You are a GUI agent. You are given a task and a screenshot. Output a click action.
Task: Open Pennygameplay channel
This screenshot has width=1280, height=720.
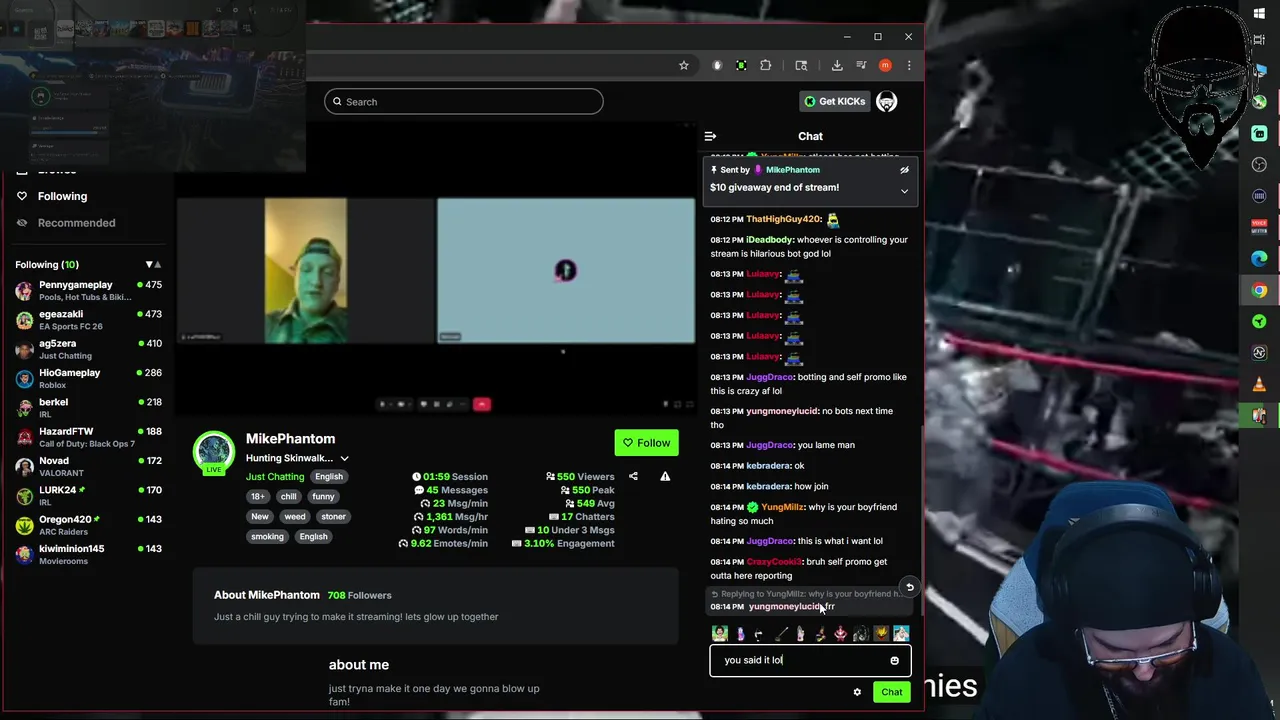[88, 291]
